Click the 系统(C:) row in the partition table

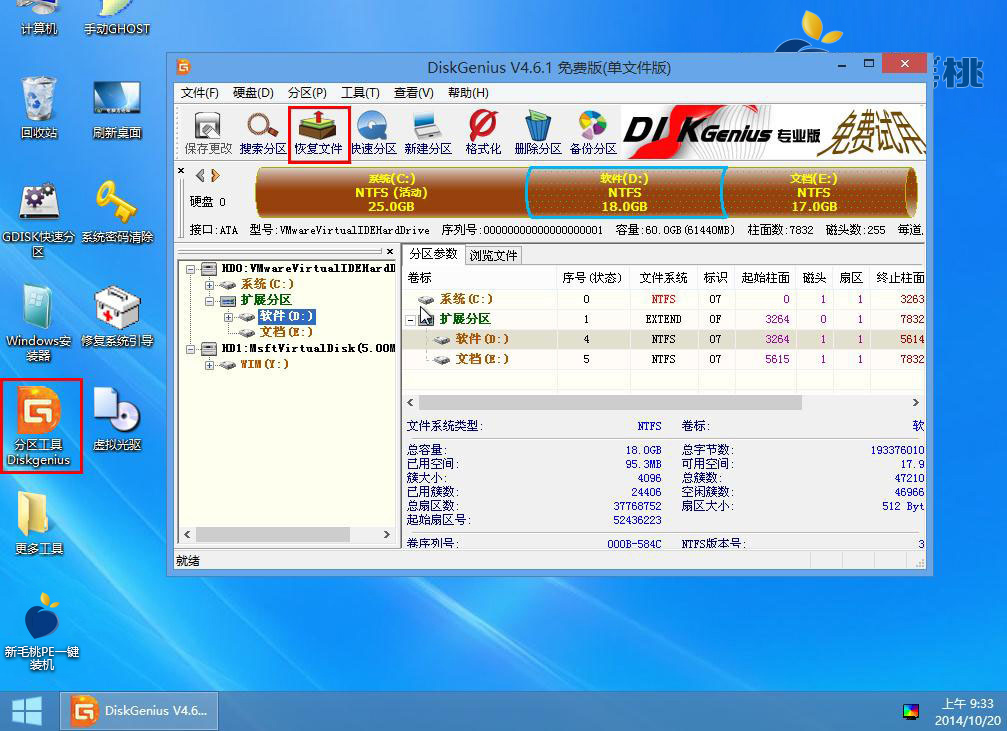point(665,299)
